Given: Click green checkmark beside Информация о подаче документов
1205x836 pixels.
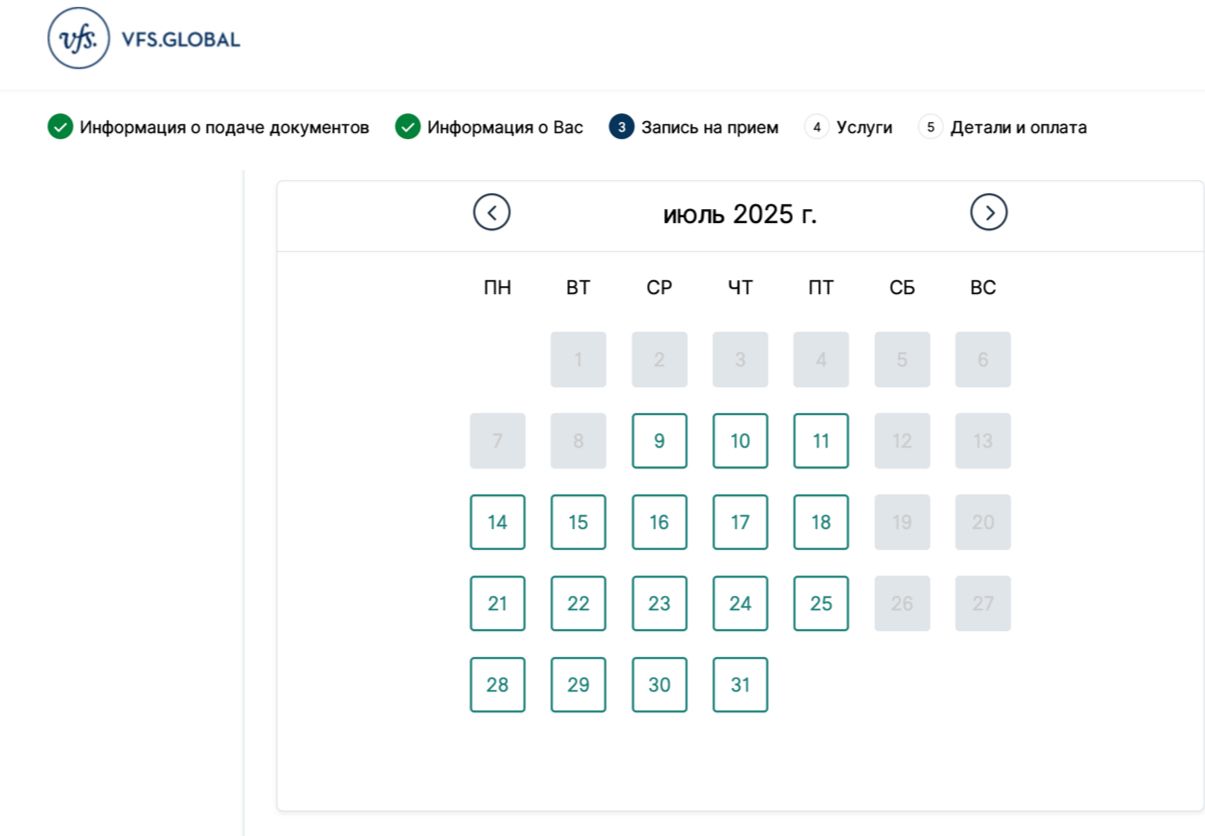Looking at the screenshot, I should 60,127.
